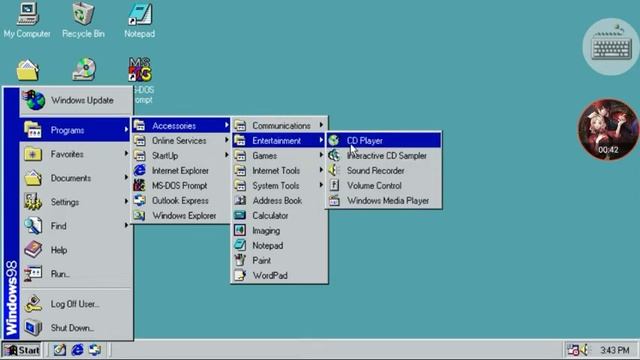The height and width of the screenshot is (360, 640).
Task: Expand the Internet Tools submenu arrow
Action: click(321, 170)
